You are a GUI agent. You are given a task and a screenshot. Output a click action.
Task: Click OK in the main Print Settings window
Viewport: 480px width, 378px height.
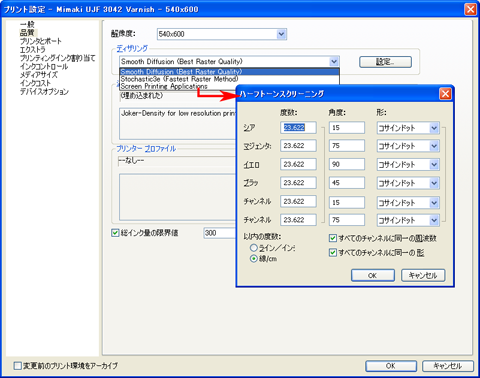tap(391, 366)
